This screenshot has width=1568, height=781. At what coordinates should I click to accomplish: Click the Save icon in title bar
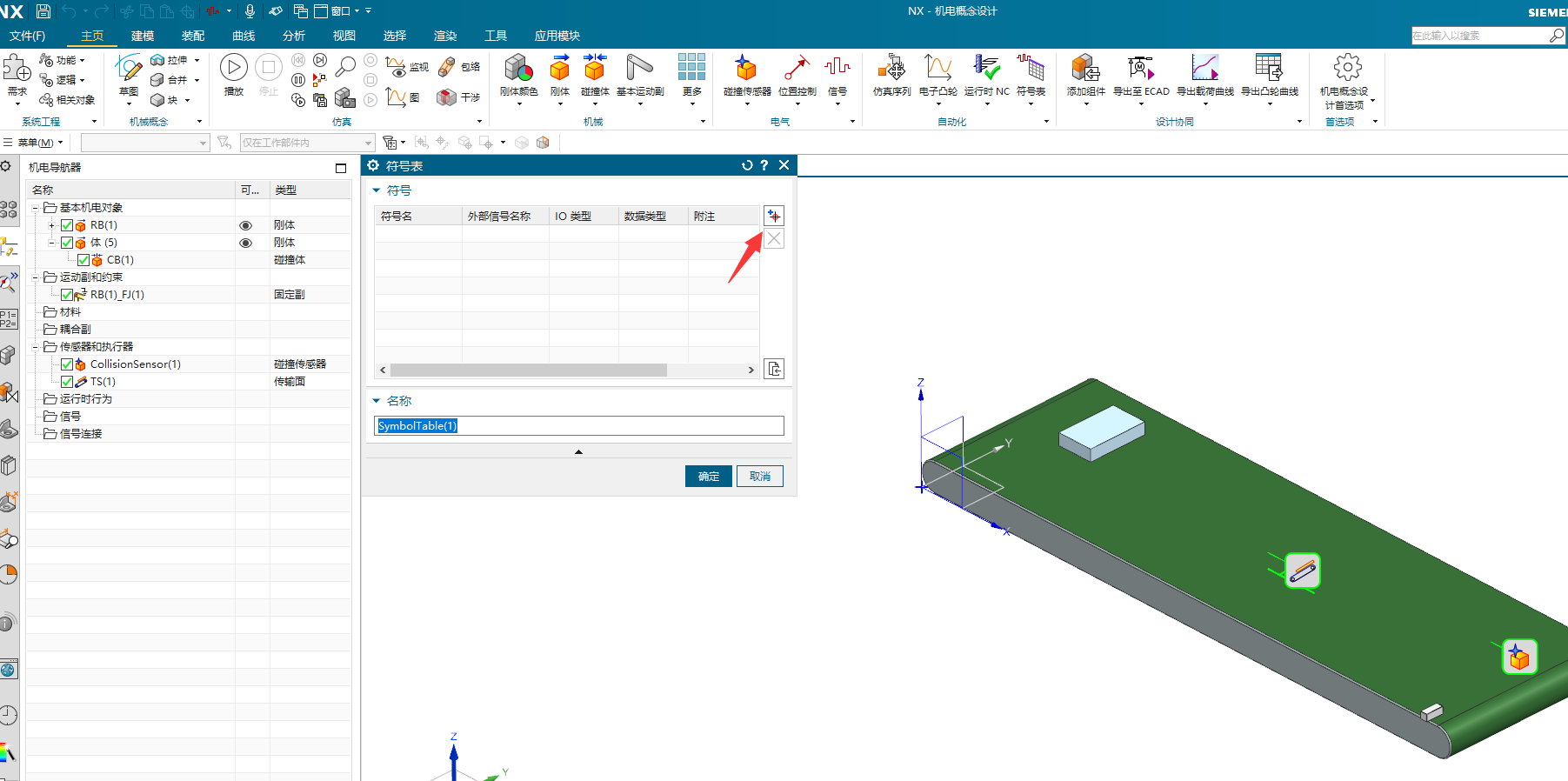tap(43, 11)
